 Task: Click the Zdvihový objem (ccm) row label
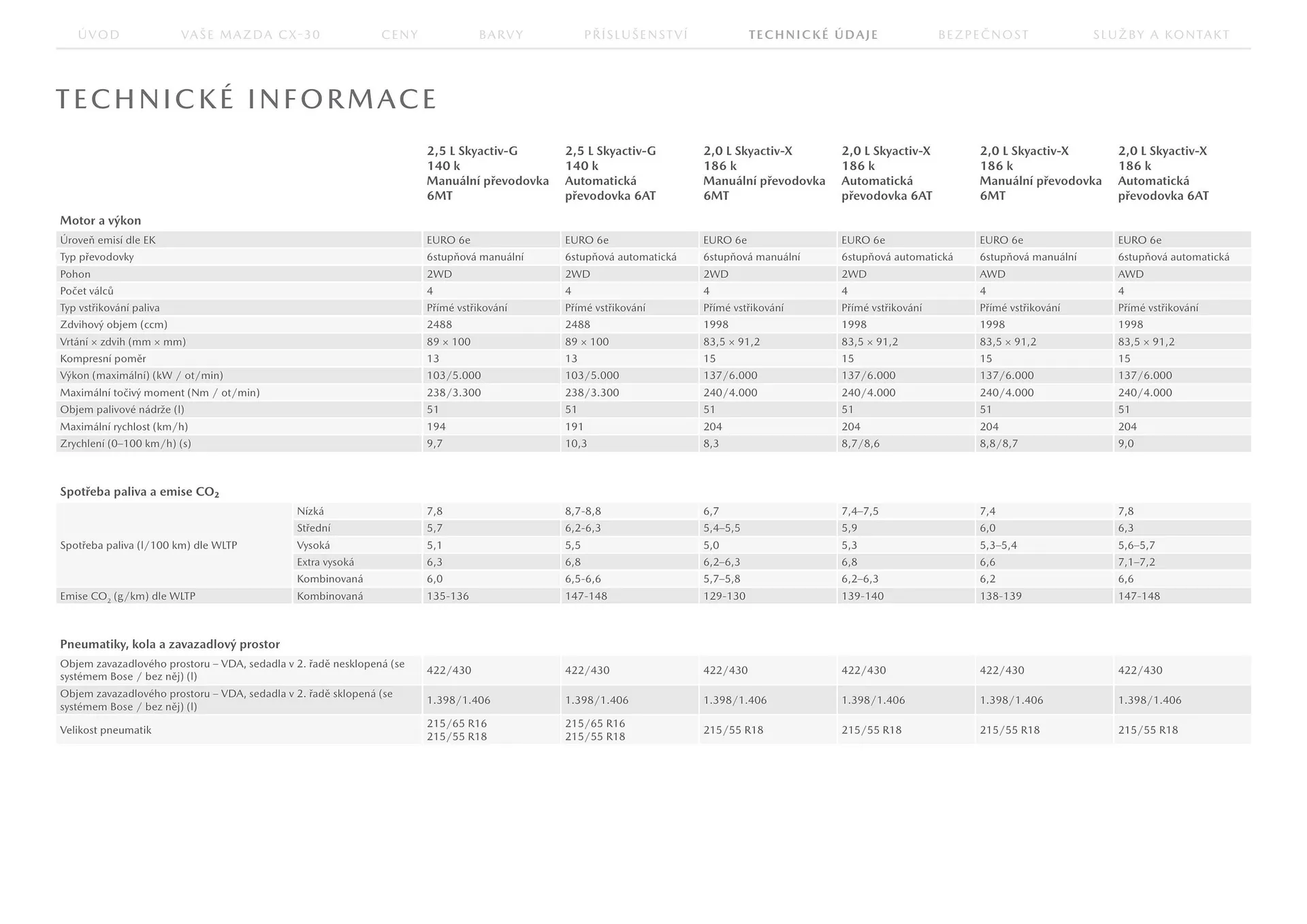click(x=114, y=325)
